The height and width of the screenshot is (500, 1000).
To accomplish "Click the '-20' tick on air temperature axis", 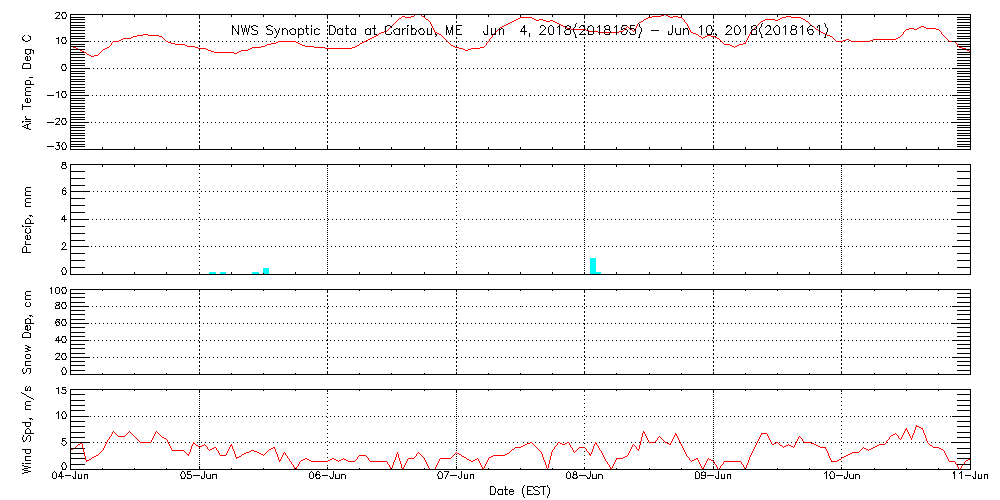I will 58,121.
